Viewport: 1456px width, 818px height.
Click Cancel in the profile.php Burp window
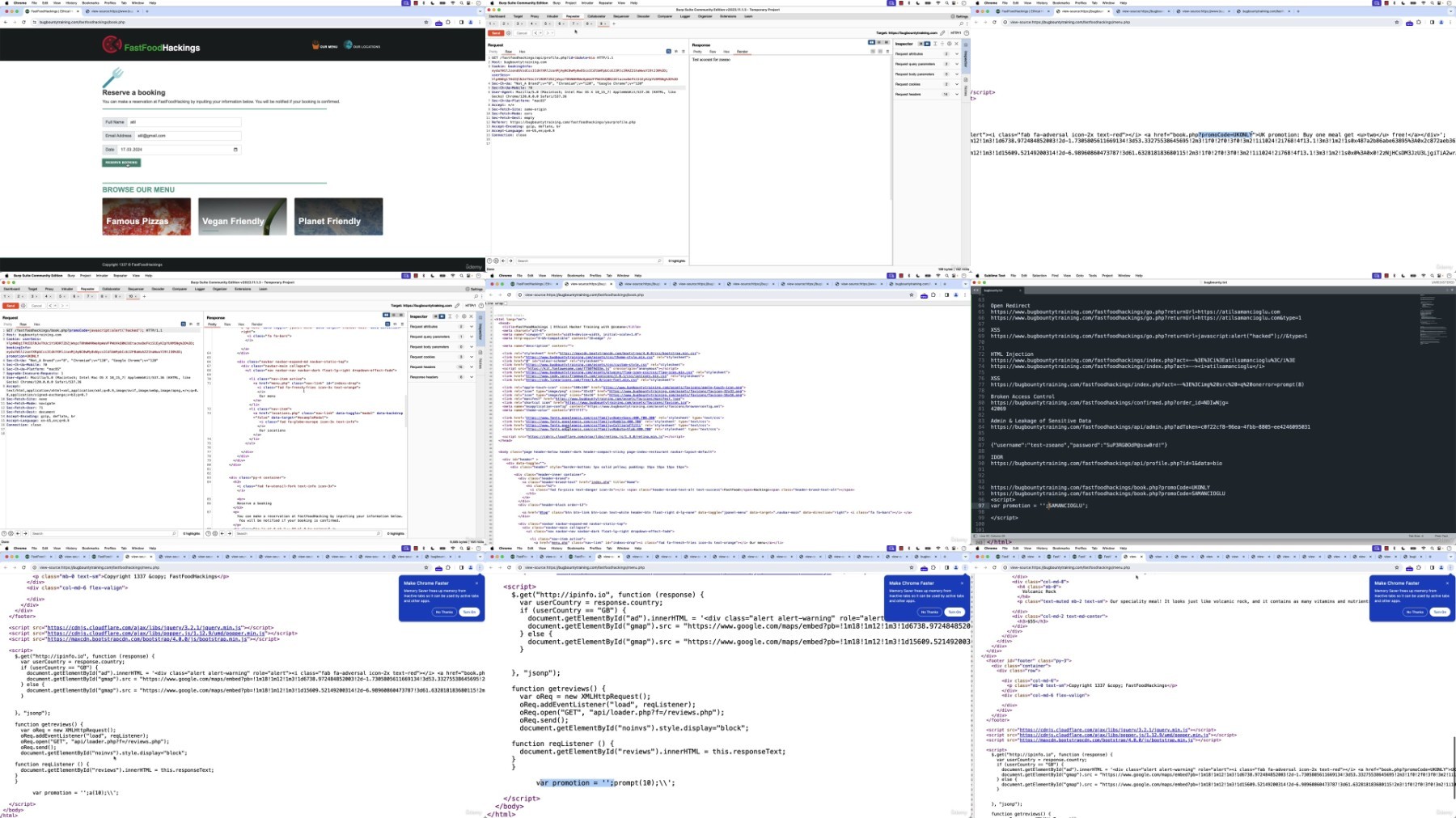(522, 33)
